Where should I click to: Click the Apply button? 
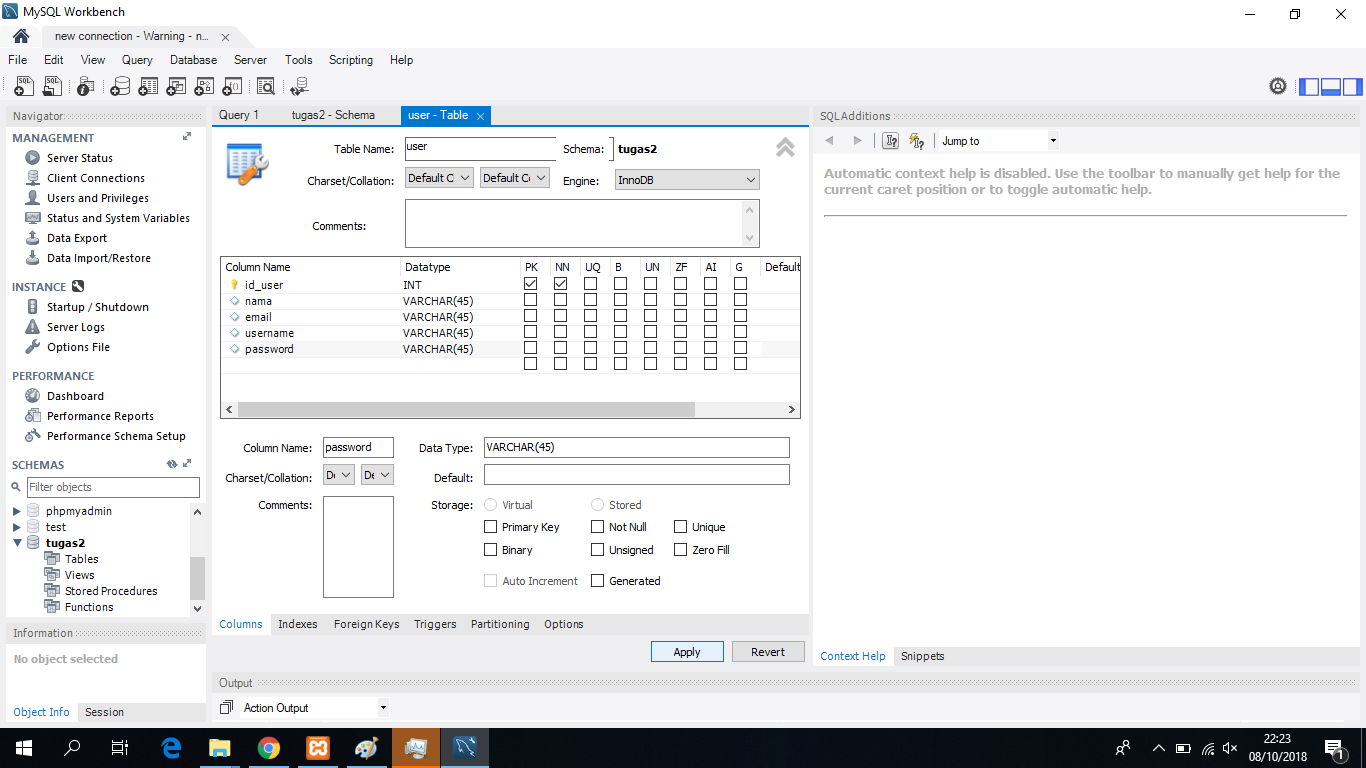click(x=687, y=652)
